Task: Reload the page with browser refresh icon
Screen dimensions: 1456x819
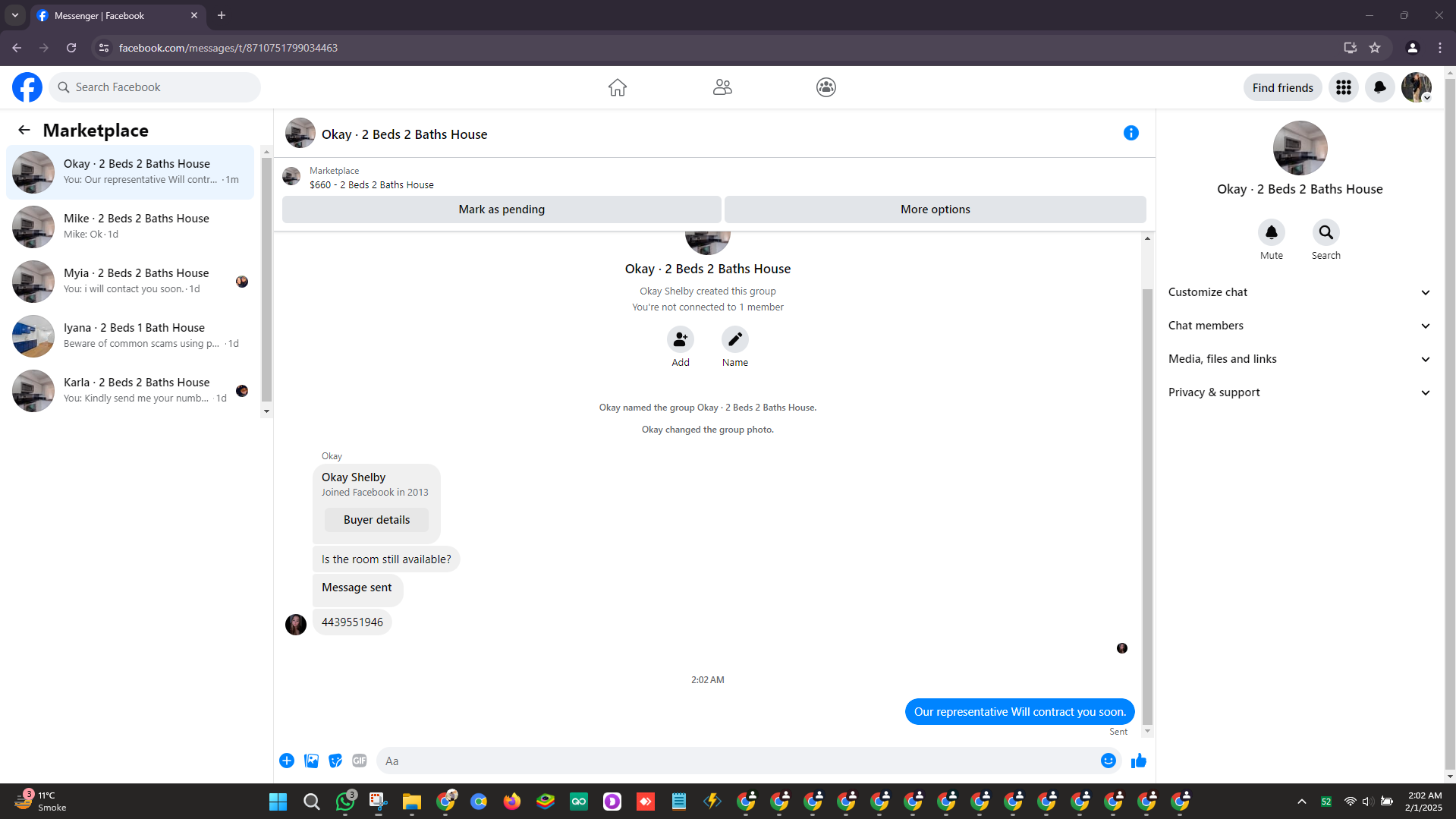Action: point(71,48)
